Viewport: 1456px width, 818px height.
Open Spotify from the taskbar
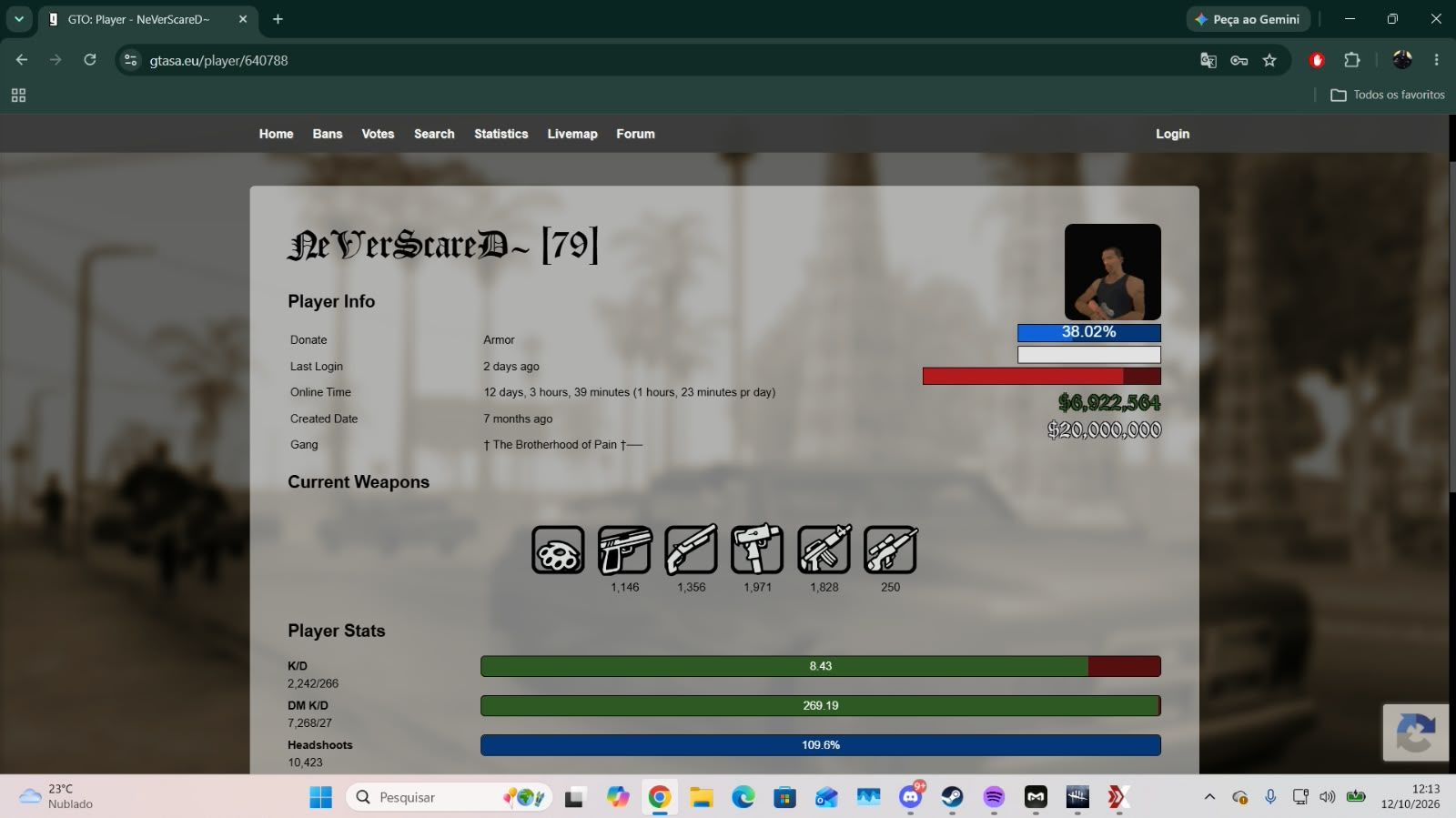tap(994, 797)
